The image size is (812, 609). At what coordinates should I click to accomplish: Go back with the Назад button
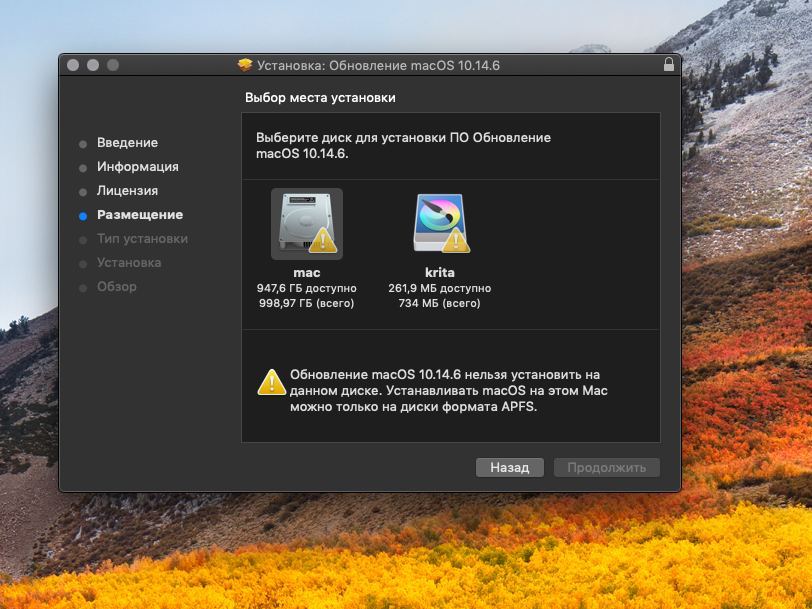(x=510, y=468)
